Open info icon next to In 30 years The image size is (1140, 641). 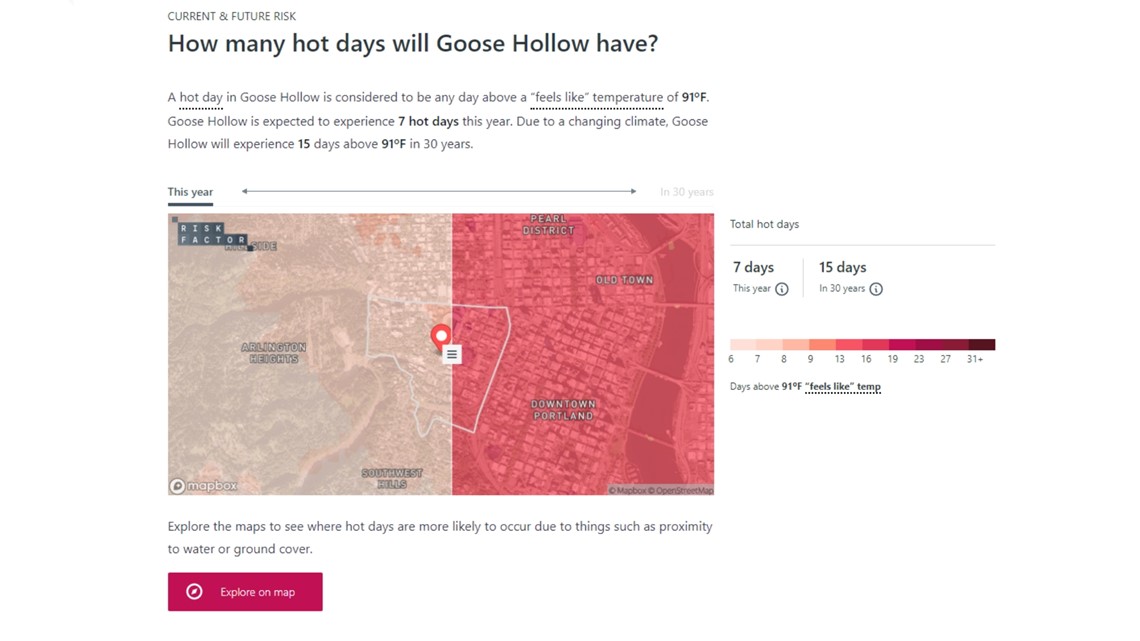tap(876, 289)
